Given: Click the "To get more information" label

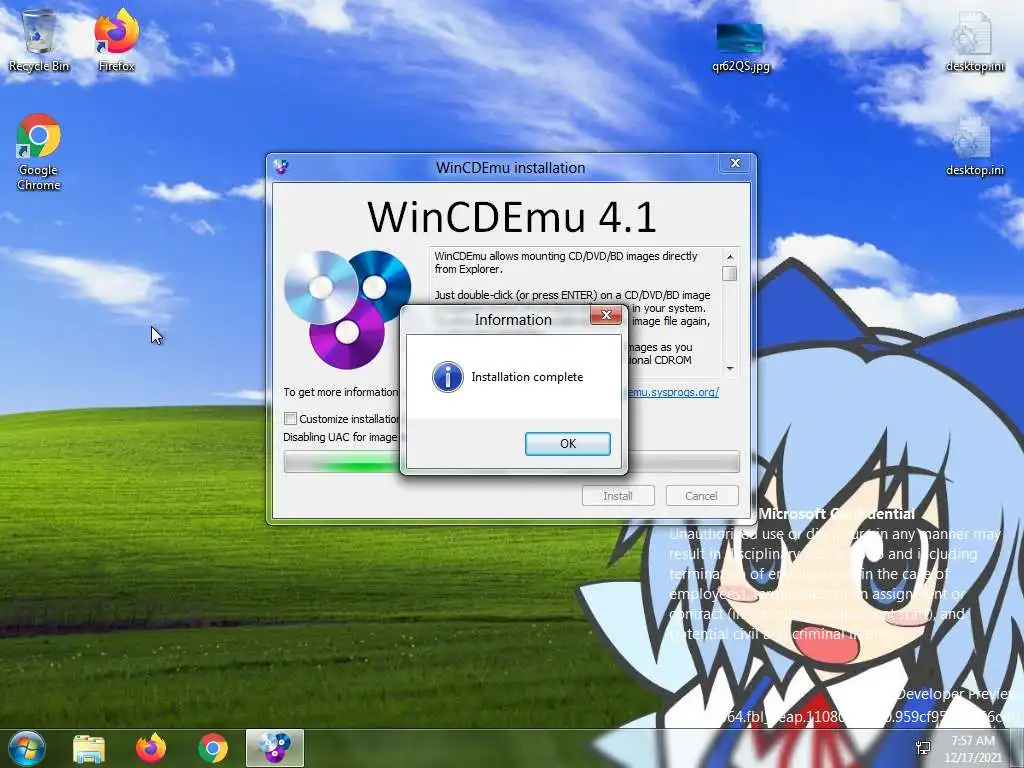Looking at the screenshot, I should tap(340, 392).
